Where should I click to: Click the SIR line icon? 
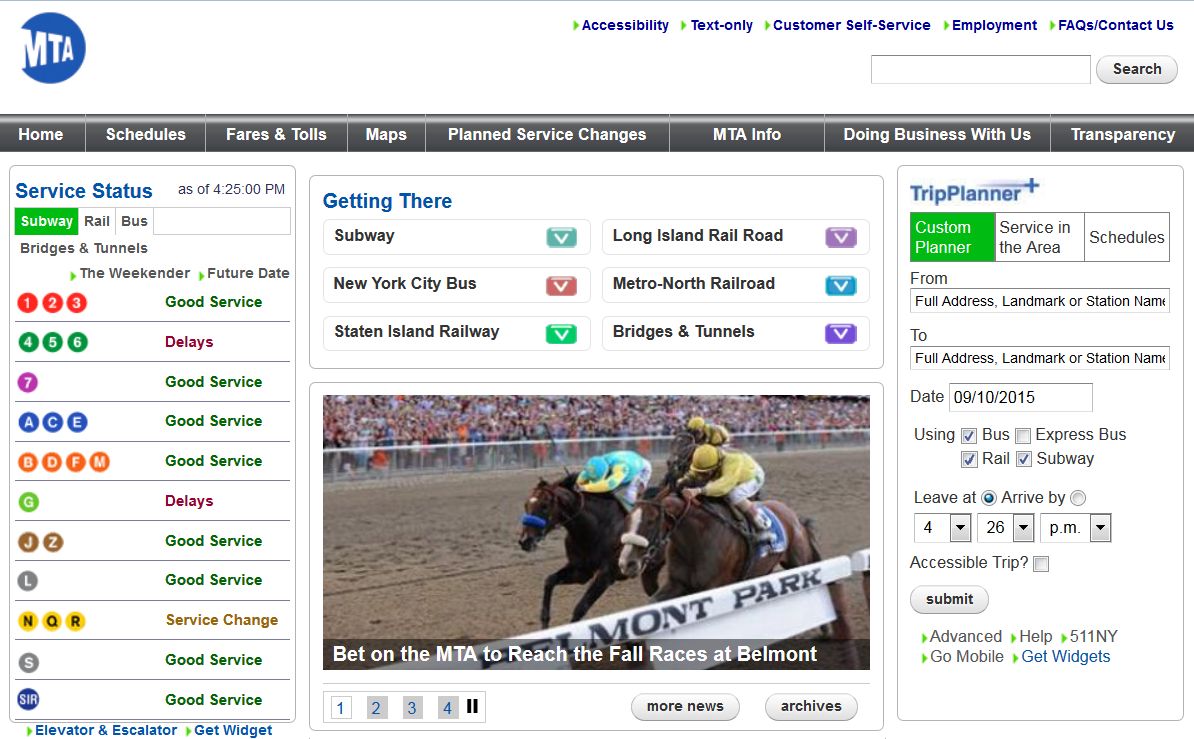tap(28, 699)
